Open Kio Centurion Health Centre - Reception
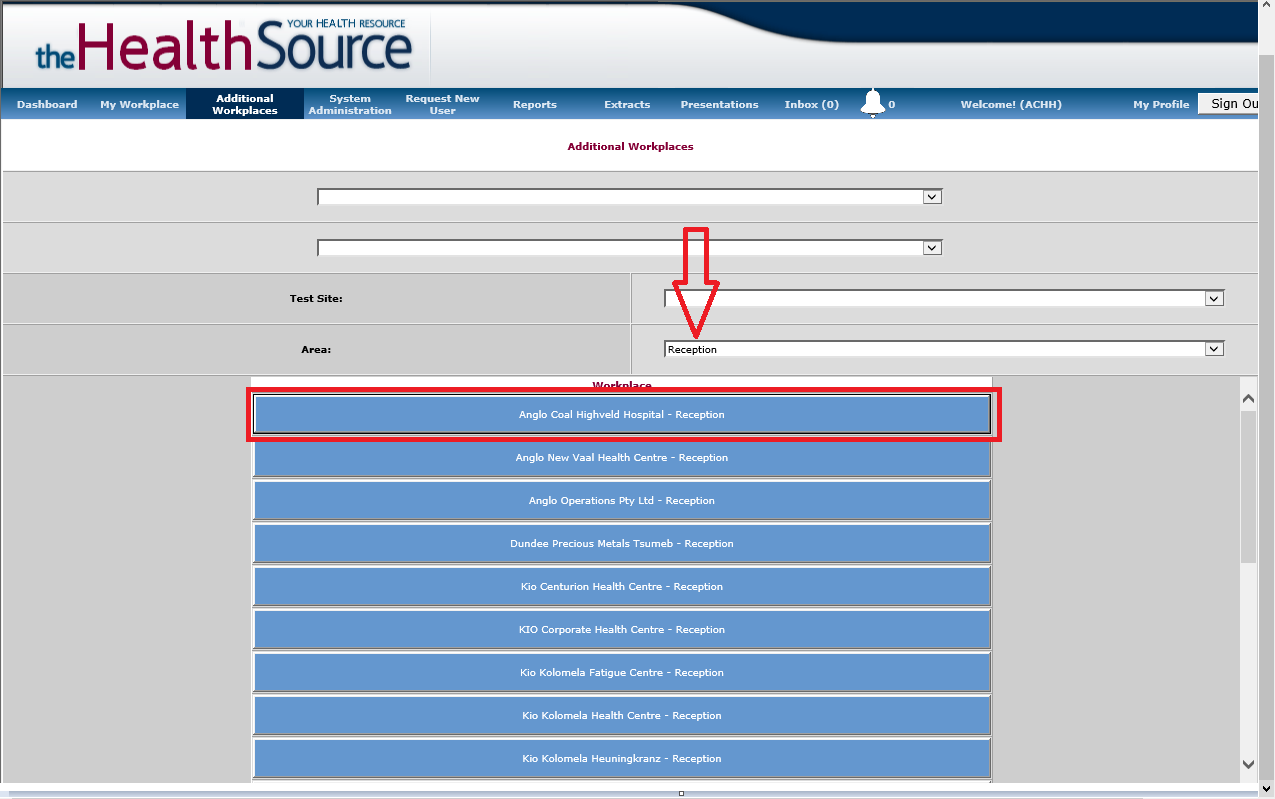This screenshot has height=799, width=1275. coord(622,586)
